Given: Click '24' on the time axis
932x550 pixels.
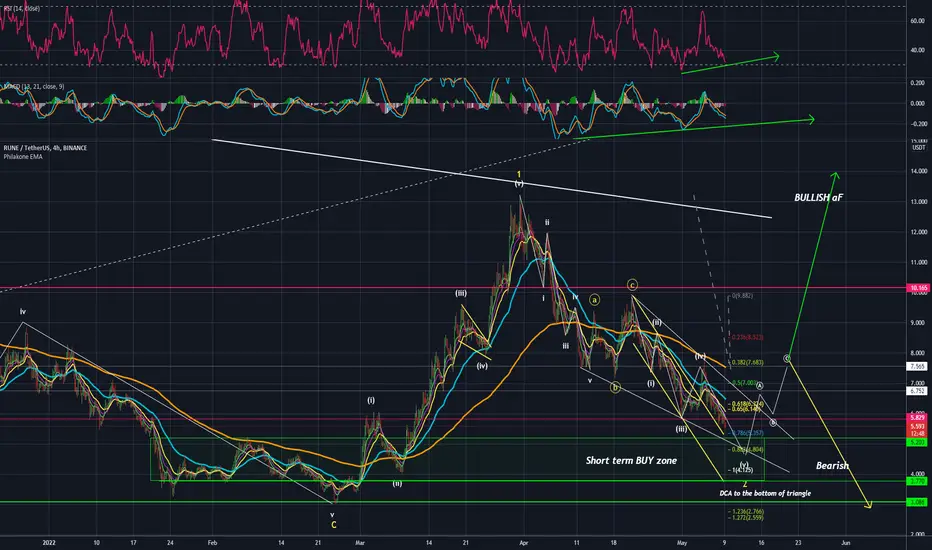Looking at the screenshot, I should 170,542.
